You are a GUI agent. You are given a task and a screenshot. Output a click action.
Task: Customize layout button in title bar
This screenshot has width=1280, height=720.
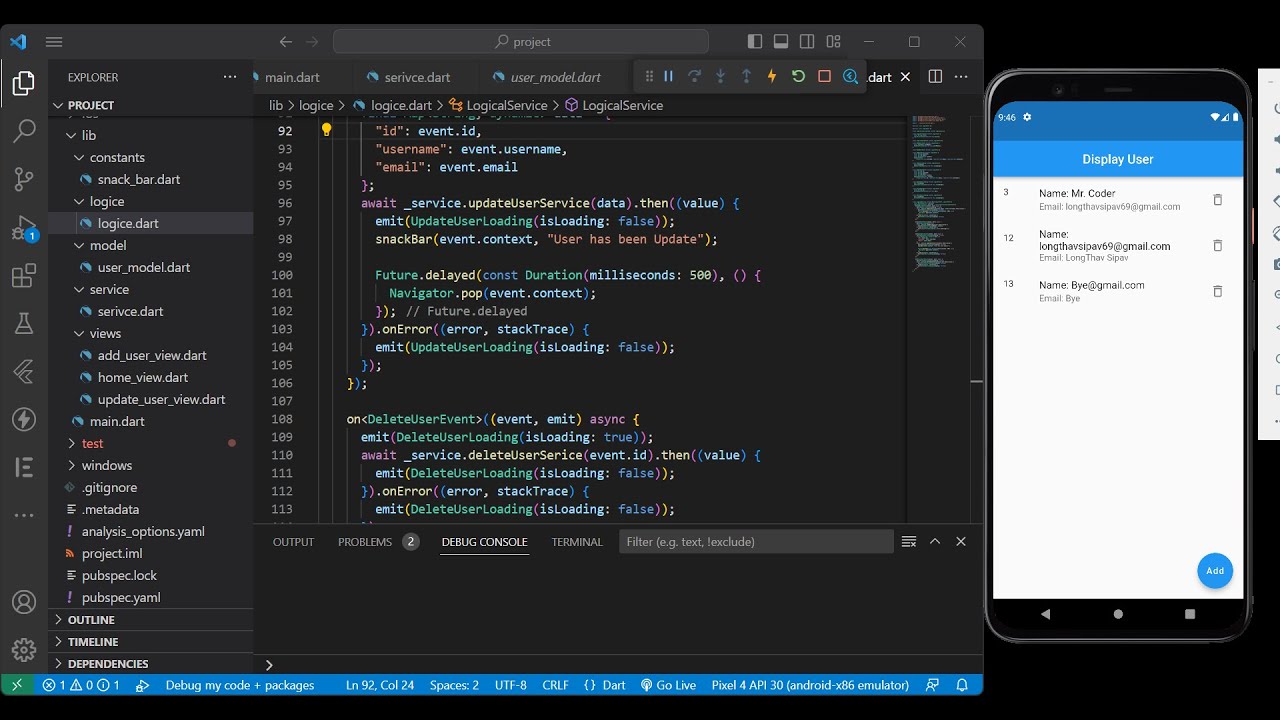point(833,42)
